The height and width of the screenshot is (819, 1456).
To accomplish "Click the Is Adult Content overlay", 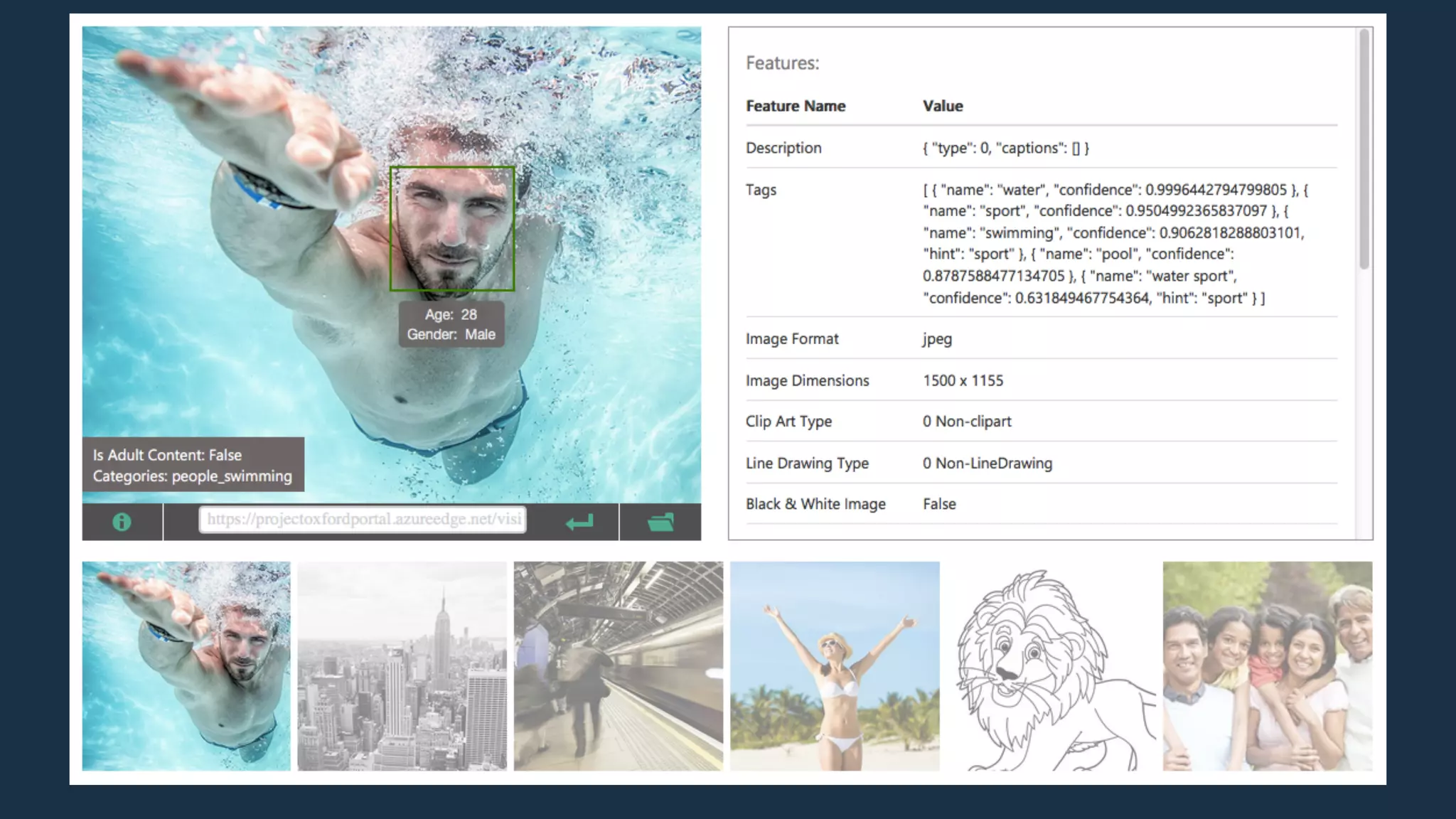I will pyautogui.click(x=193, y=465).
